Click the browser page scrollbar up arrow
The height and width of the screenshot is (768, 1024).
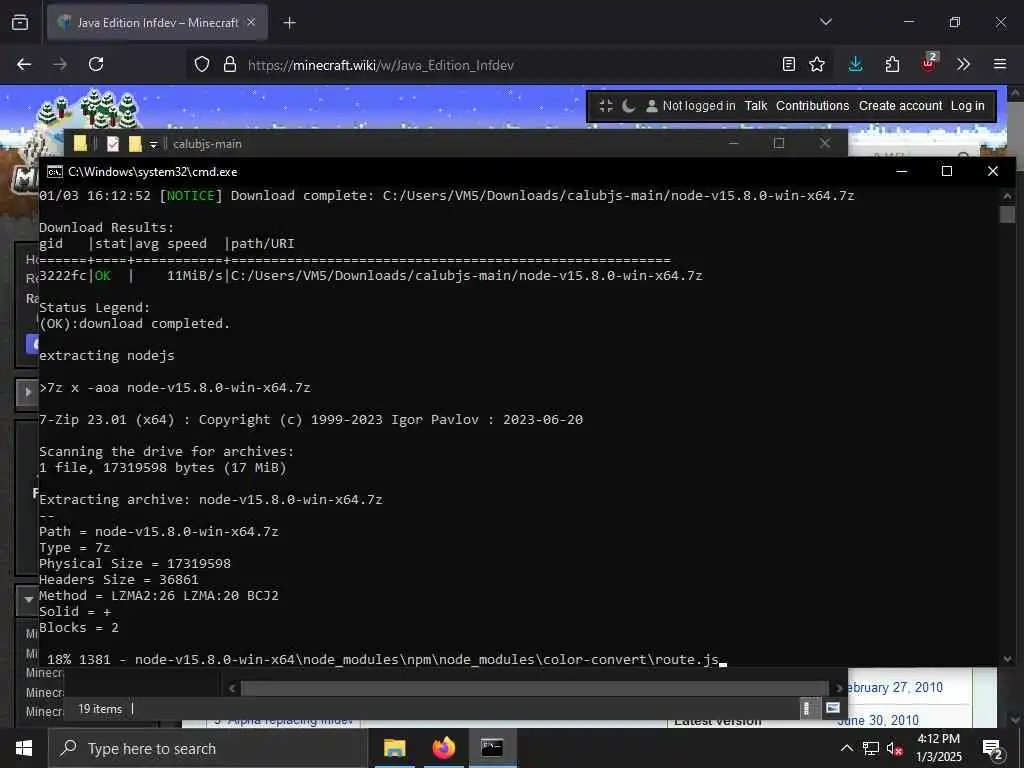1016,93
